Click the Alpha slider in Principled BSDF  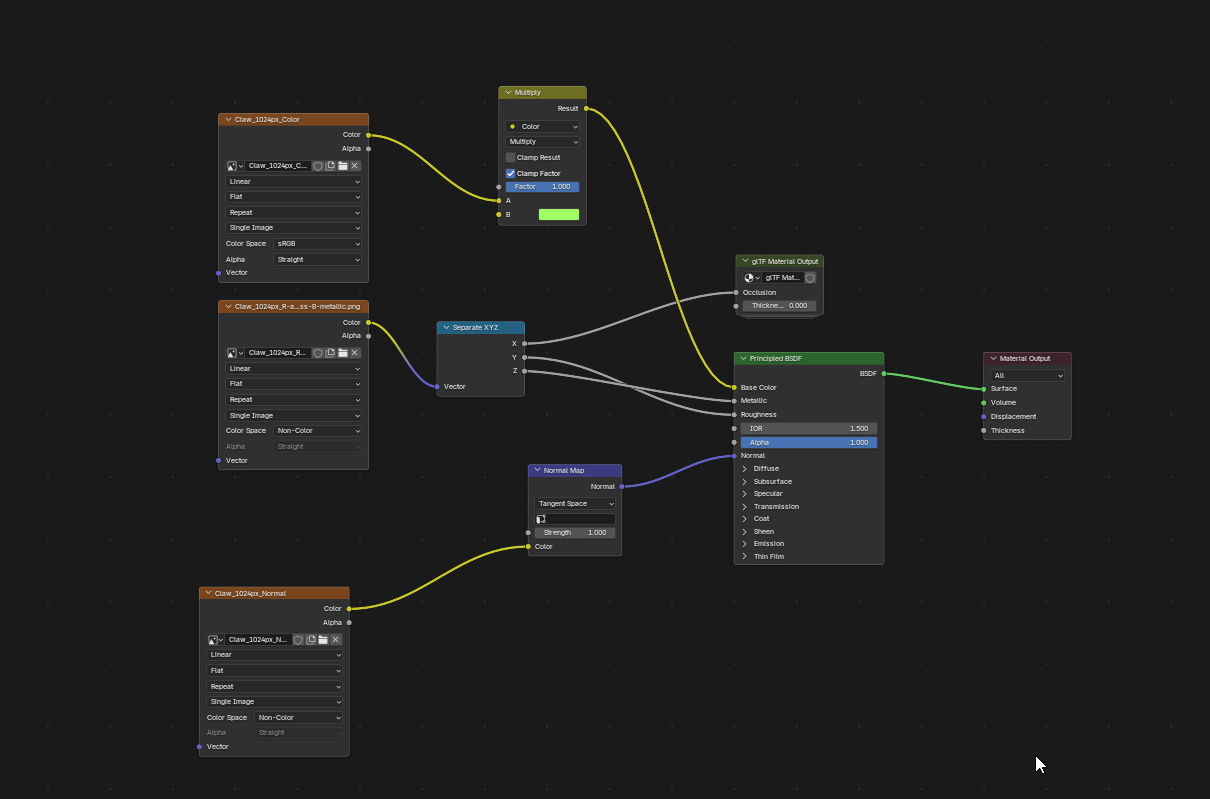pos(808,443)
